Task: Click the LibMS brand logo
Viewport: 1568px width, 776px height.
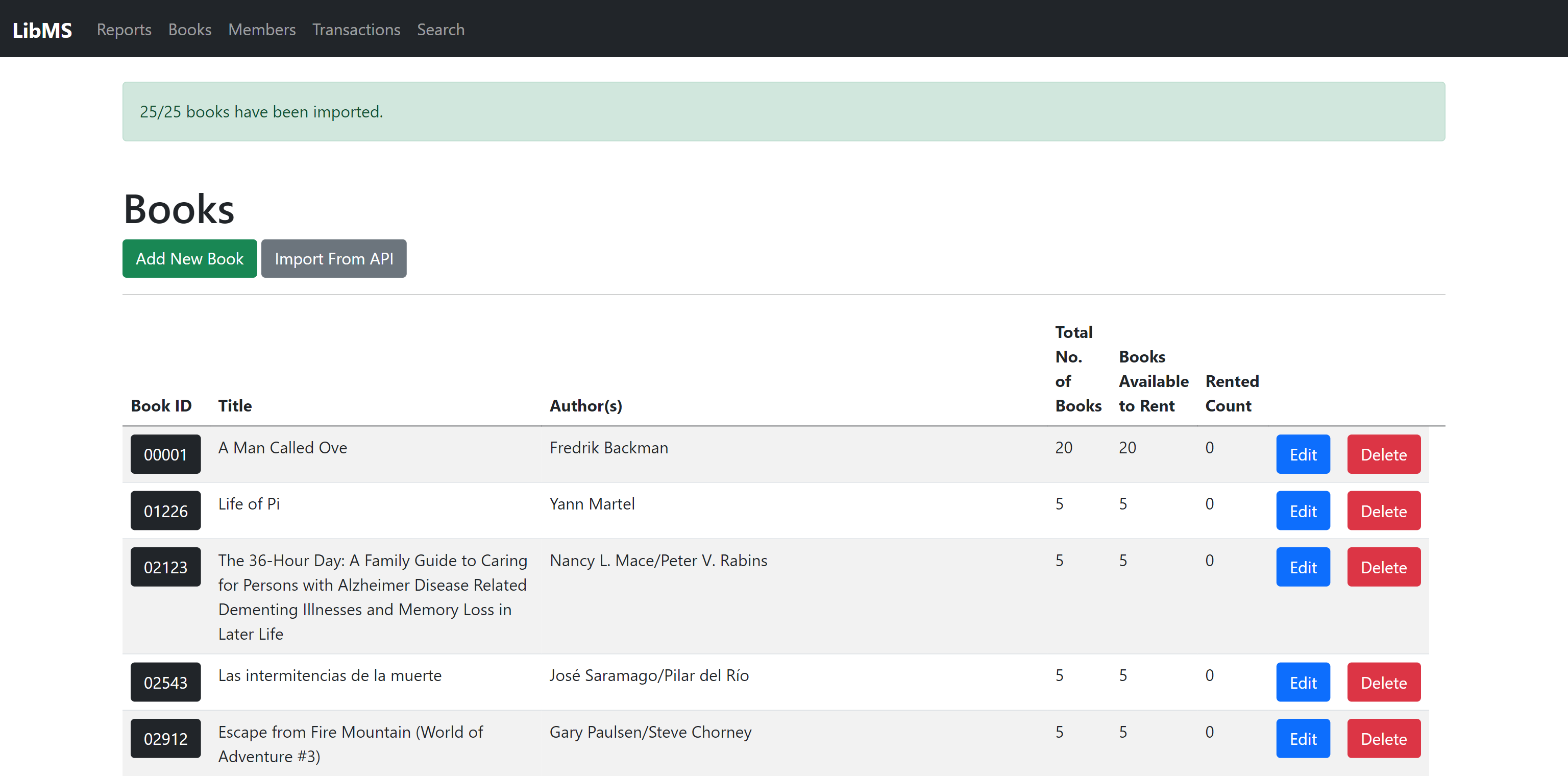Action: (41, 29)
